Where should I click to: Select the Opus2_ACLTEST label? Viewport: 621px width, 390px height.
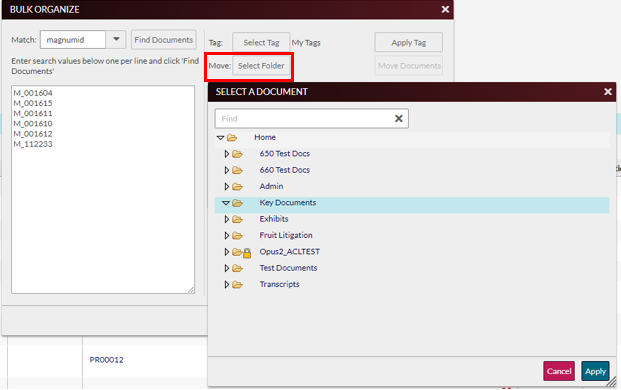click(x=290, y=252)
